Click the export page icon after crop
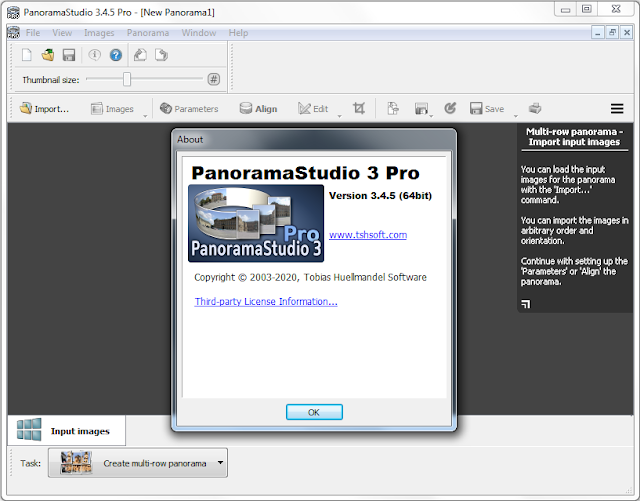The width and height of the screenshot is (640, 501). pyautogui.click(x=393, y=108)
